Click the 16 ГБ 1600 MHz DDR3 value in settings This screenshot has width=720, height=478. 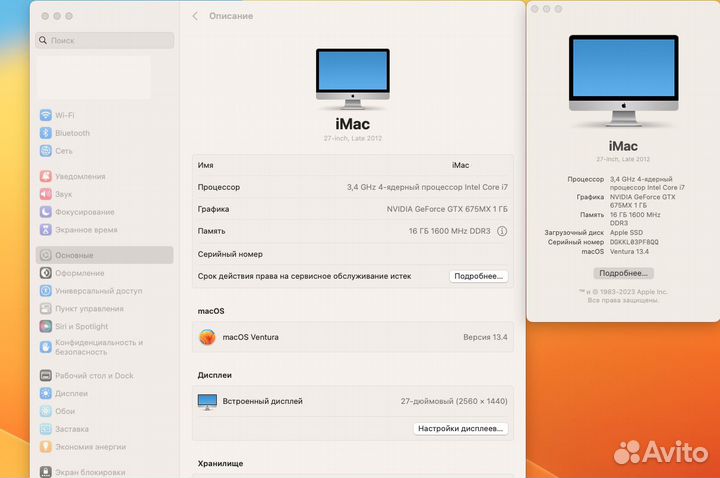[450, 231]
